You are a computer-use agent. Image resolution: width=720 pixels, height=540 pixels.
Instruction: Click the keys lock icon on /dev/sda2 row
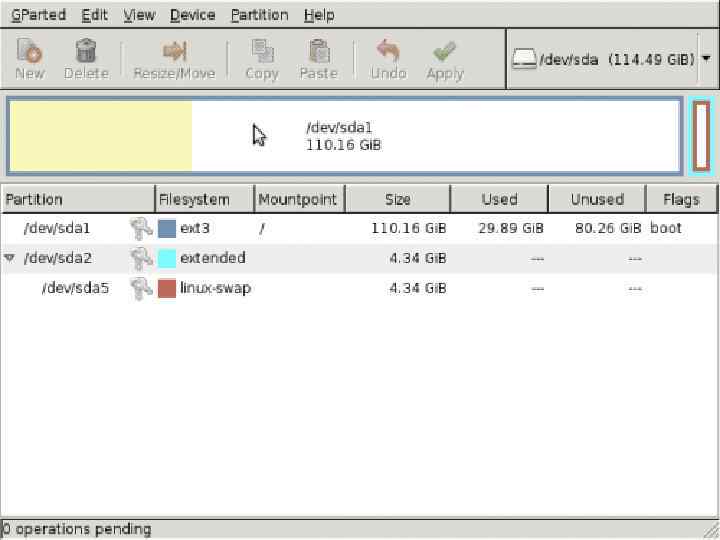pos(141,259)
